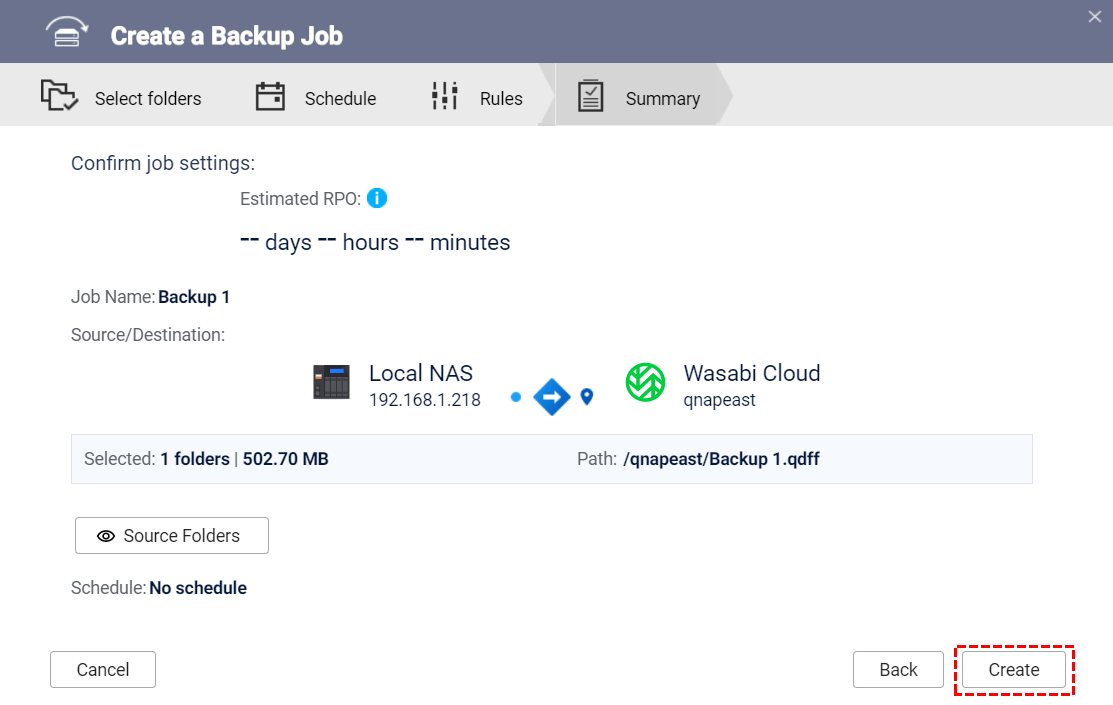Click the Select folders step icon
This screenshot has height=705, width=1113.
point(59,96)
